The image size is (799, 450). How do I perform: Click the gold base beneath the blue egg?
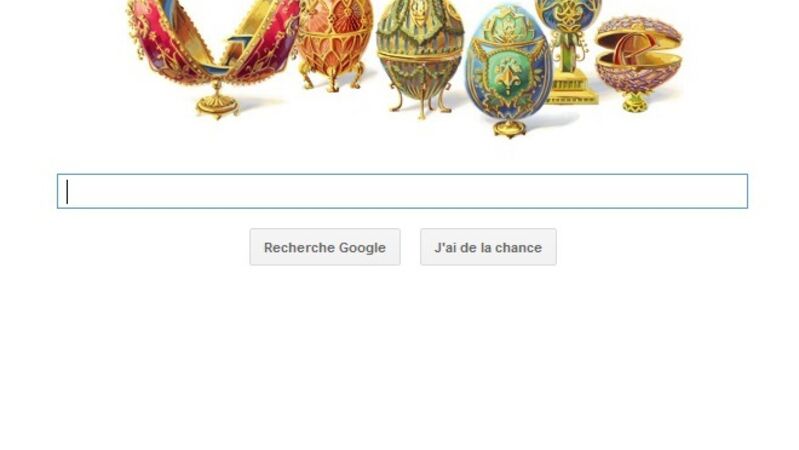(x=509, y=127)
